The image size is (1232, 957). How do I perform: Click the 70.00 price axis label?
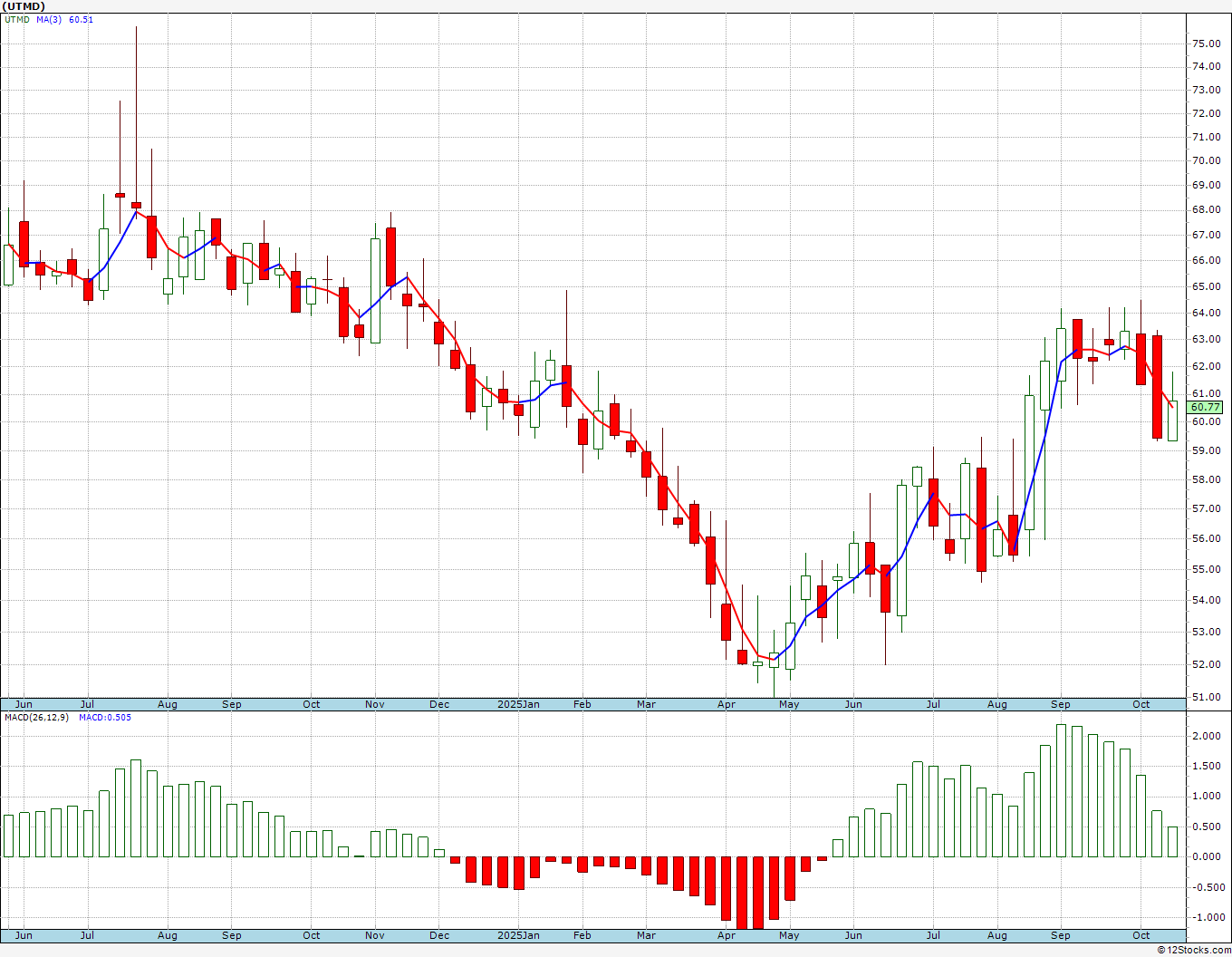[1206, 161]
